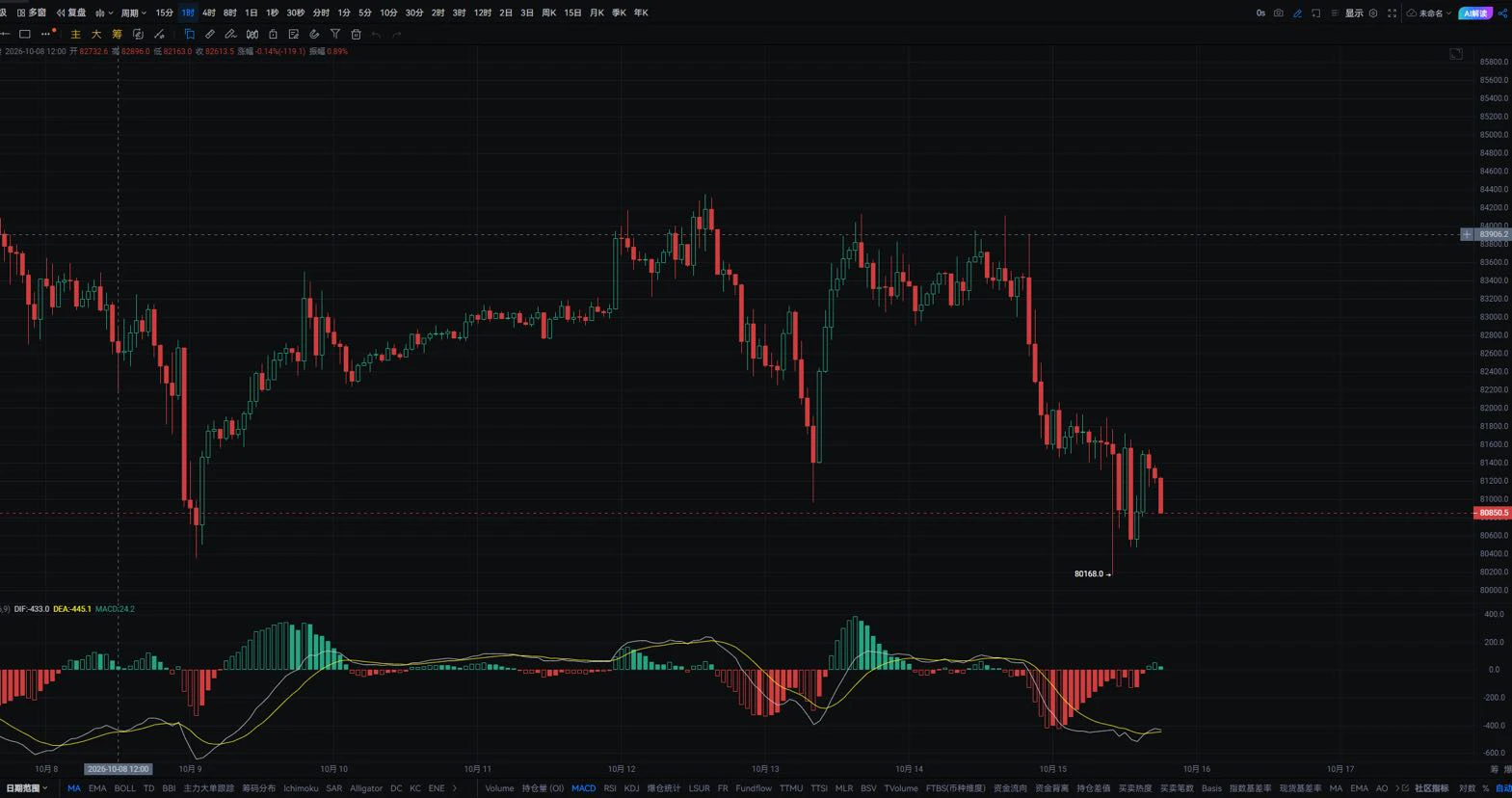Image resolution: width=1512 pixels, height=798 pixels.
Task: Select the ruler measure tool icon
Action: pyautogui.click(x=210, y=34)
